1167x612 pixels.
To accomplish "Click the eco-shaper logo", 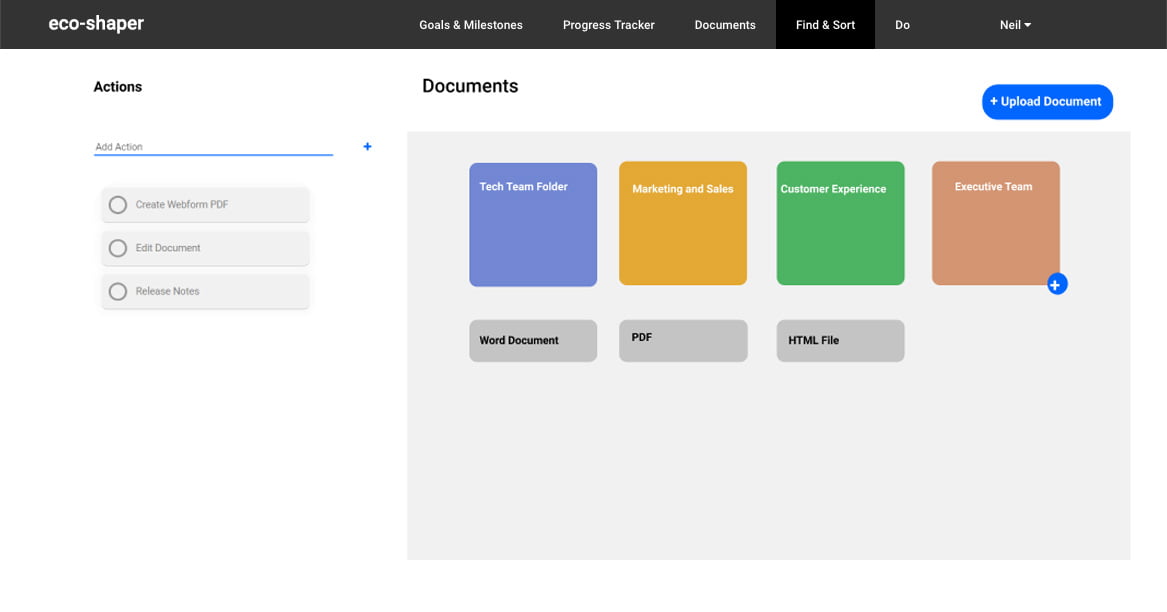I will (x=96, y=24).
